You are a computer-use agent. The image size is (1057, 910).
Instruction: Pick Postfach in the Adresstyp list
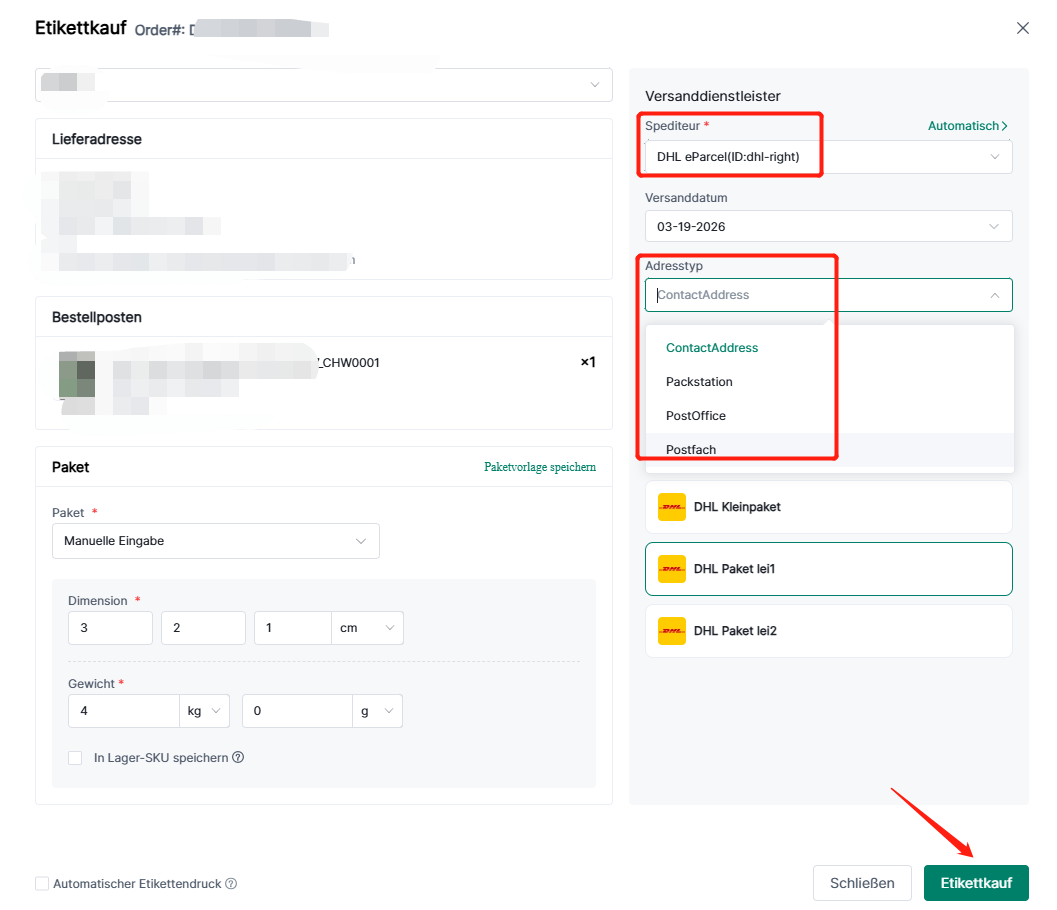tap(691, 450)
